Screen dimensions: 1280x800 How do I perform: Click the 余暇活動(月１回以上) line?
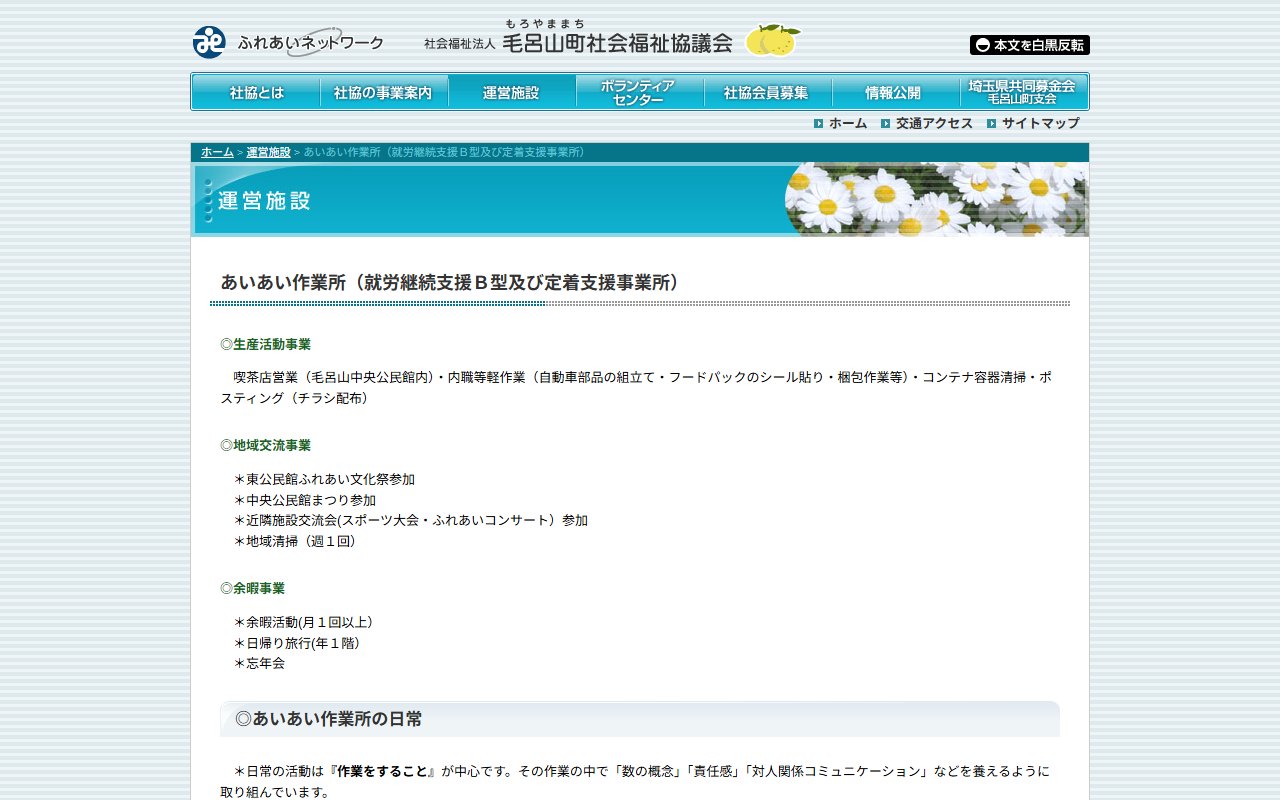[x=303, y=622]
